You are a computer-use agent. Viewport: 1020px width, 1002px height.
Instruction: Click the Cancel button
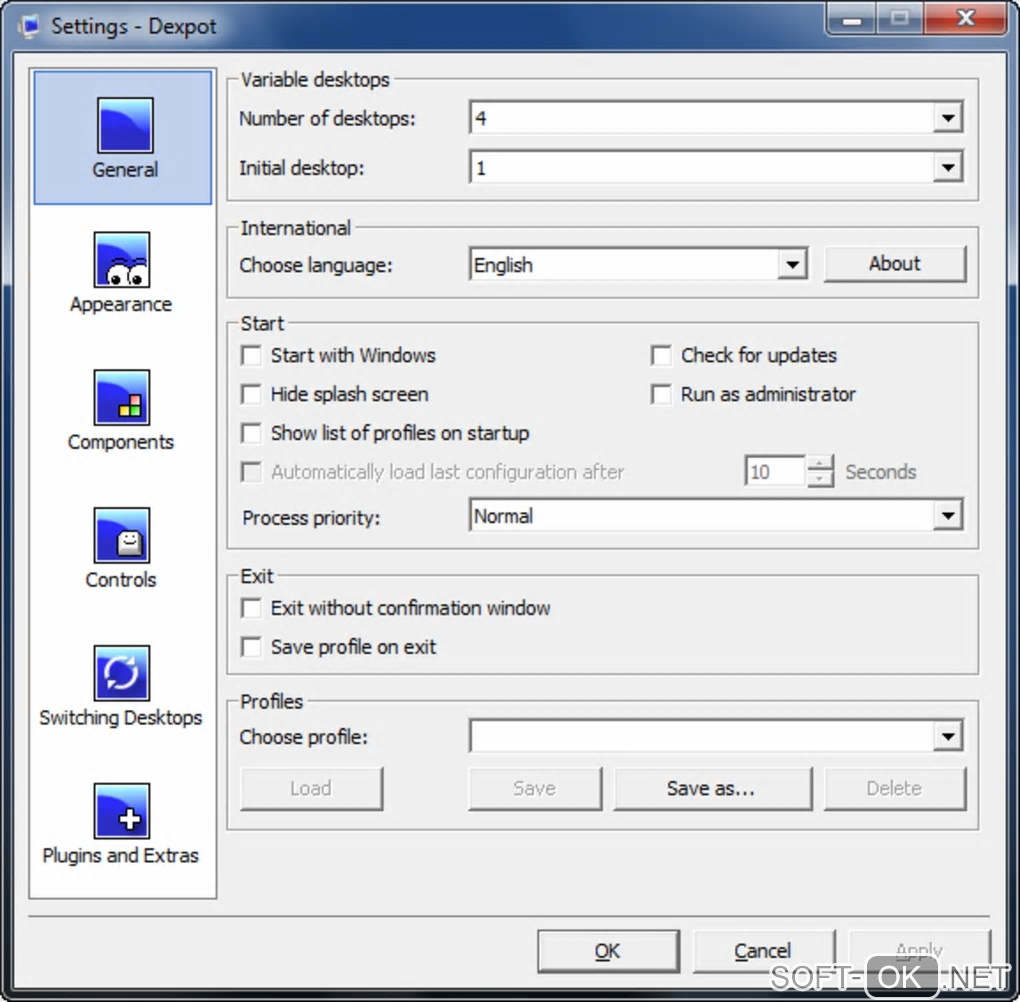point(763,951)
